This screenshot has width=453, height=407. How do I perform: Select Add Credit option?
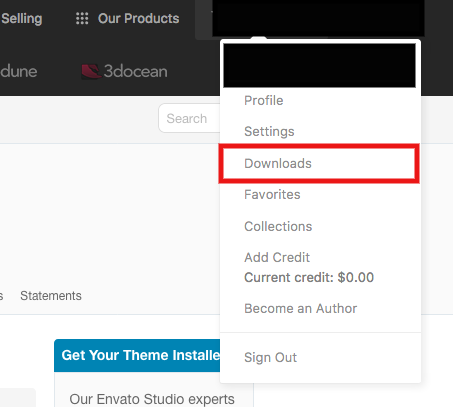point(277,257)
